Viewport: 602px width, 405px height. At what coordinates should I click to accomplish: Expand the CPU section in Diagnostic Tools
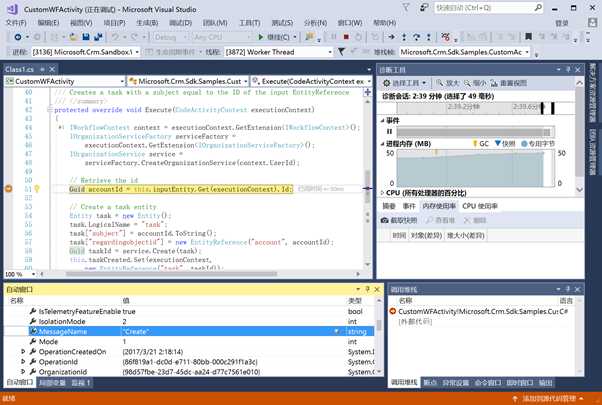tap(382, 193)
